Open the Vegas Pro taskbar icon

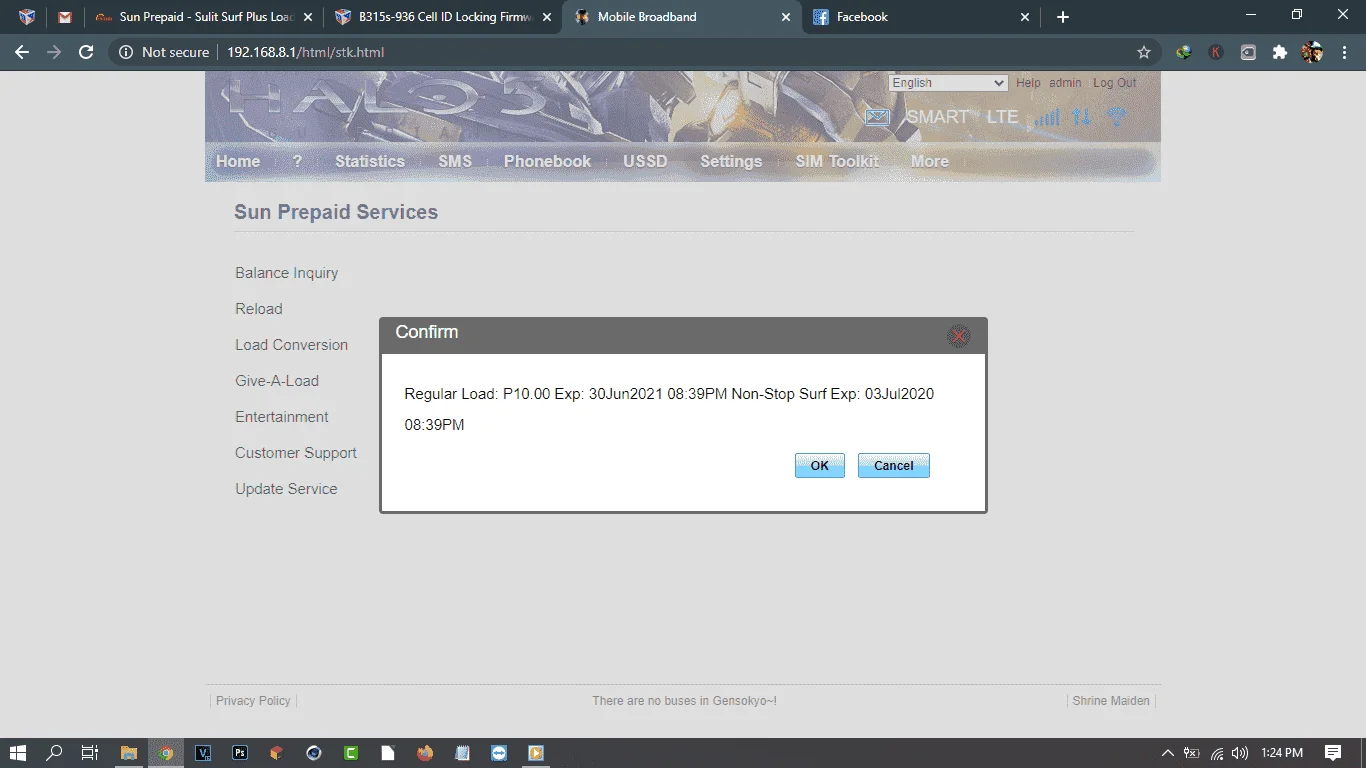[x=203, y=753]
